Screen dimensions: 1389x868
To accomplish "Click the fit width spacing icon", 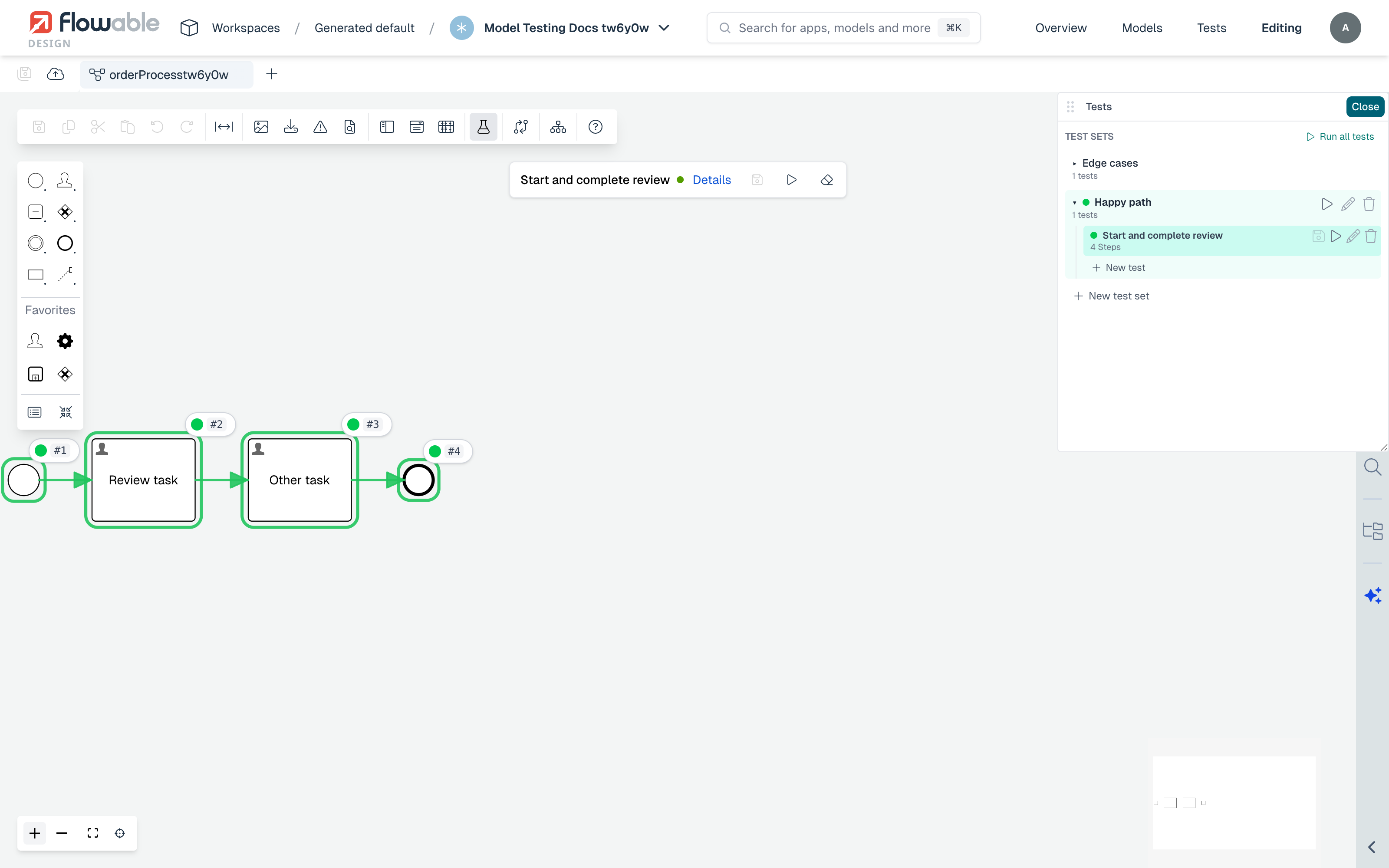I will point(224,127).
